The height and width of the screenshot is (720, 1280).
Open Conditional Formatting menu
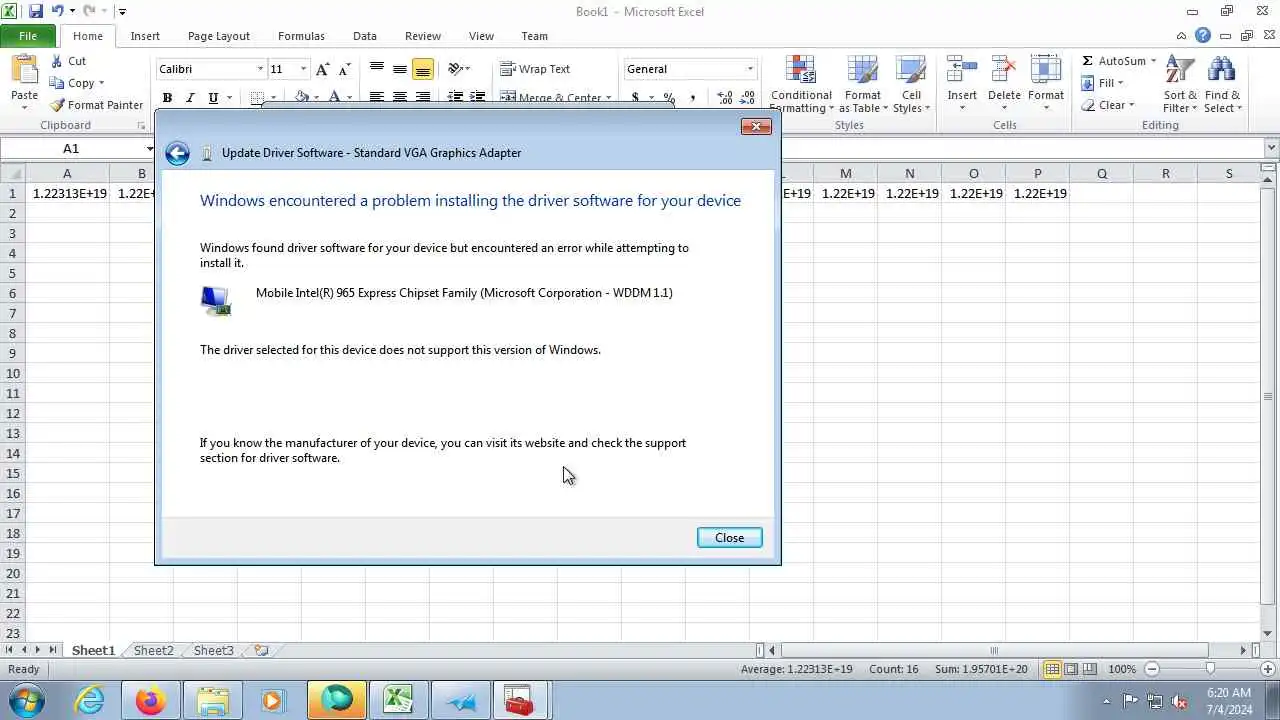click(801, 84)
